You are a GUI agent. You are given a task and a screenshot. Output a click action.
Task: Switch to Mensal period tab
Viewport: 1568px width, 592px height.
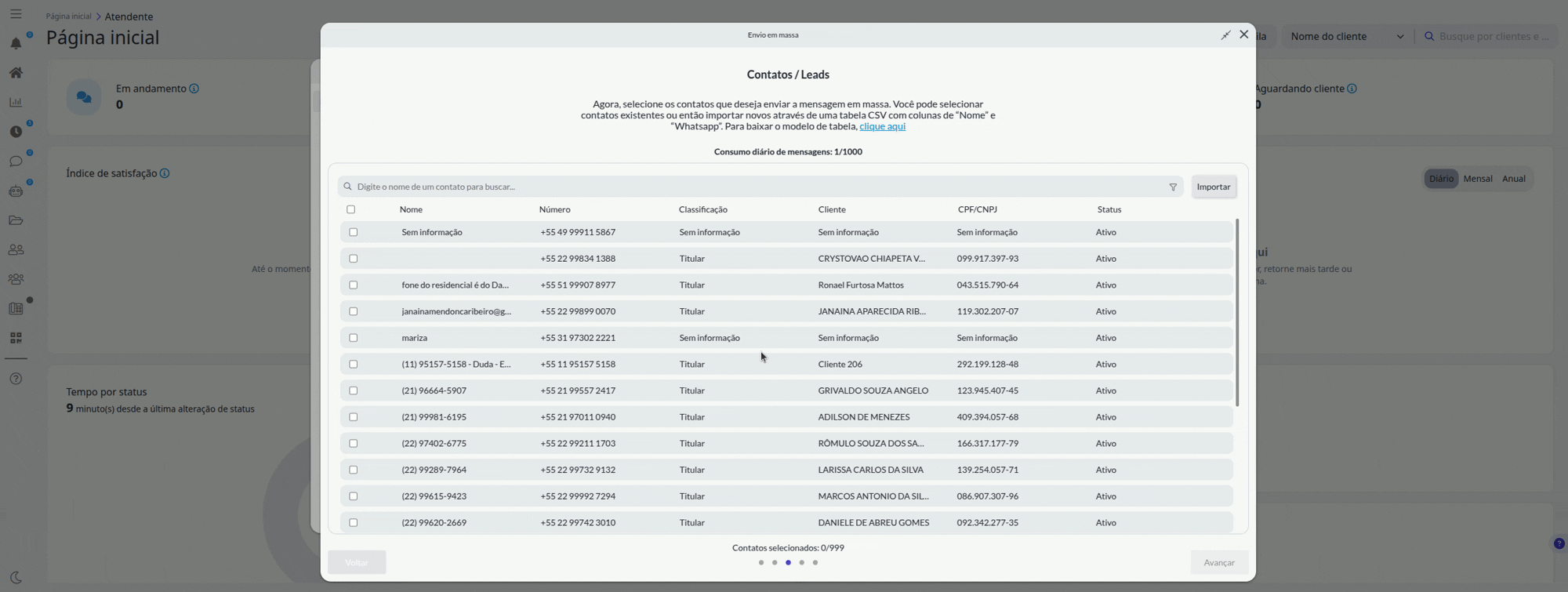point(1478,179)
